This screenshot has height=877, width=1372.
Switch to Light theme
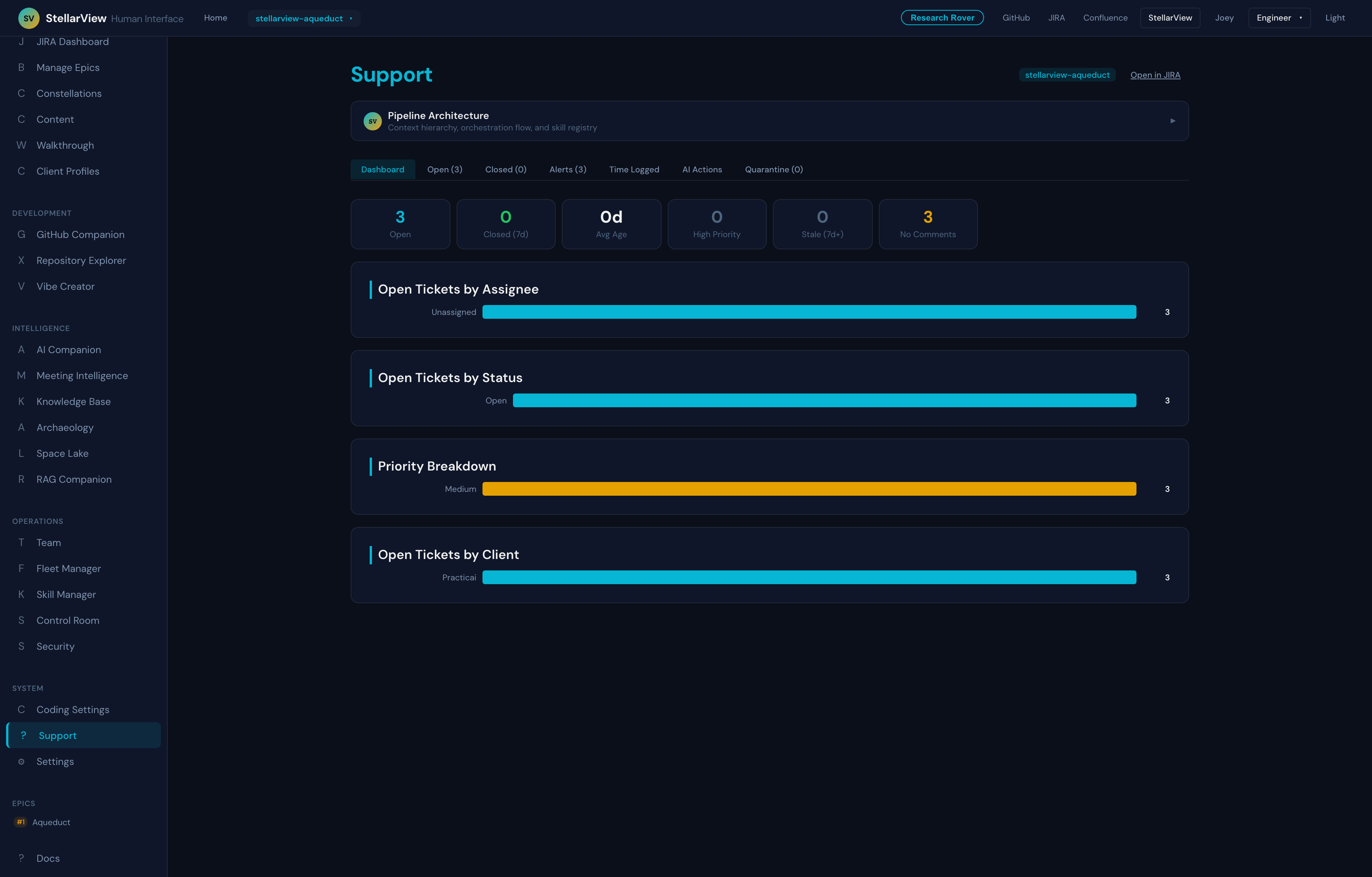pyautogui.click(x=1334, y=18)
